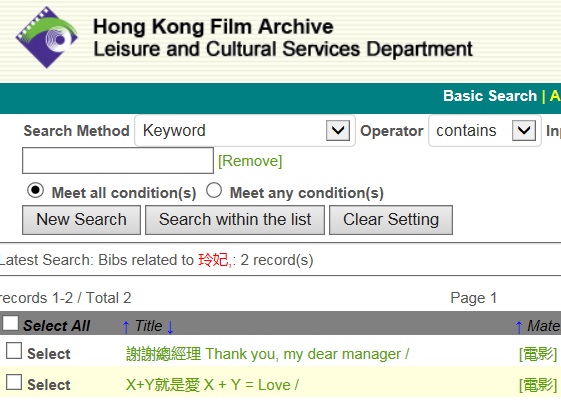The image size is (561, 404).
Task: Expand the Keyword search method combo box
Action: 245,131
